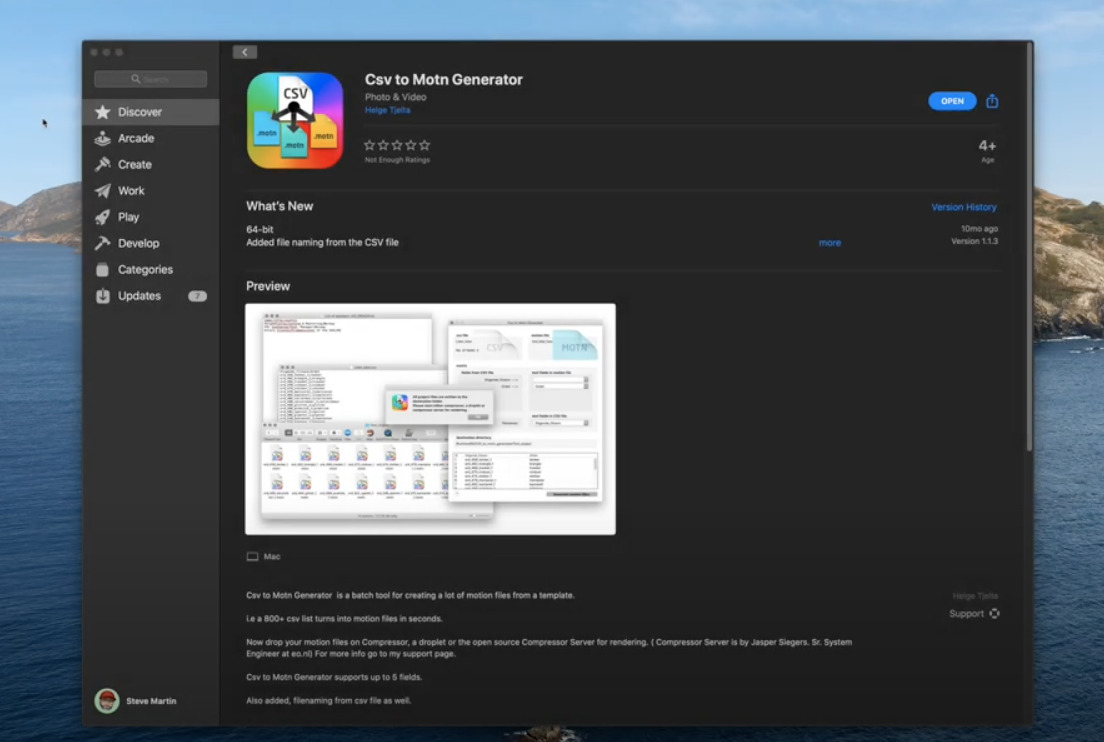This screenshot has height=742, width=1104.
Task: Click the Steve Martin account name
Action: 151,700
